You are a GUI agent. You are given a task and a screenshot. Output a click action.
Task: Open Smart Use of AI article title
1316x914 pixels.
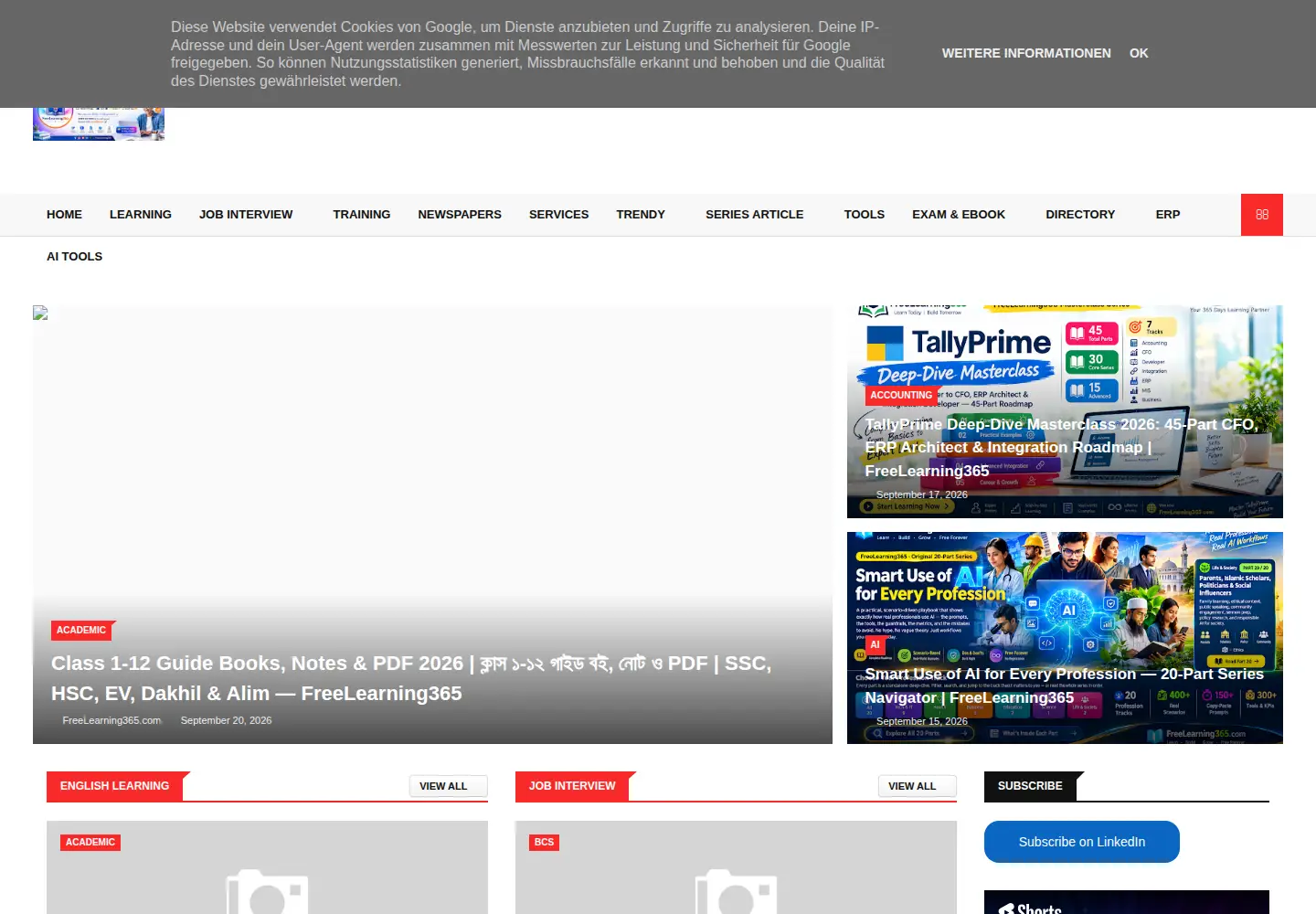click(x=1065, y=685)
